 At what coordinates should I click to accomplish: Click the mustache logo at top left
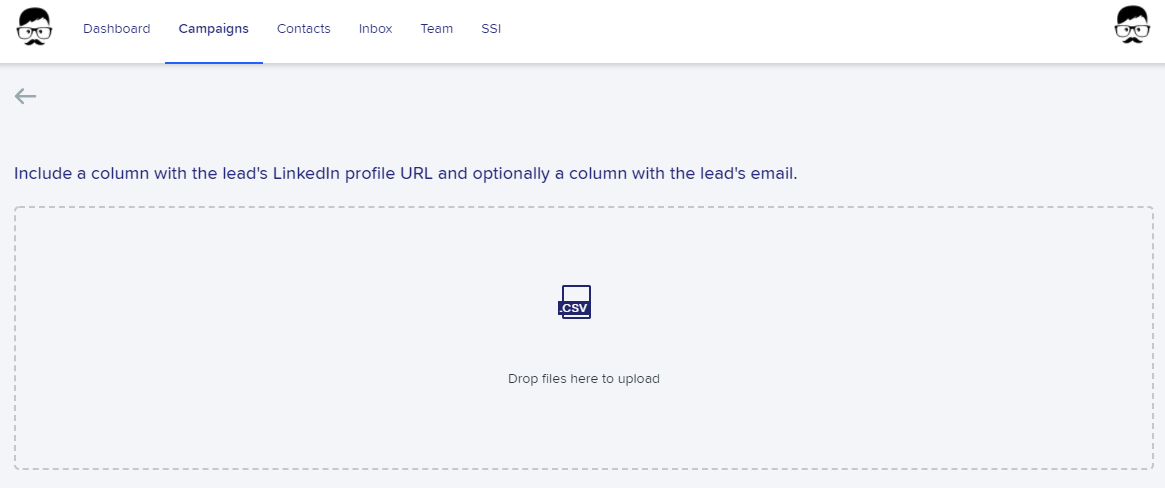[x=34, y=27]
